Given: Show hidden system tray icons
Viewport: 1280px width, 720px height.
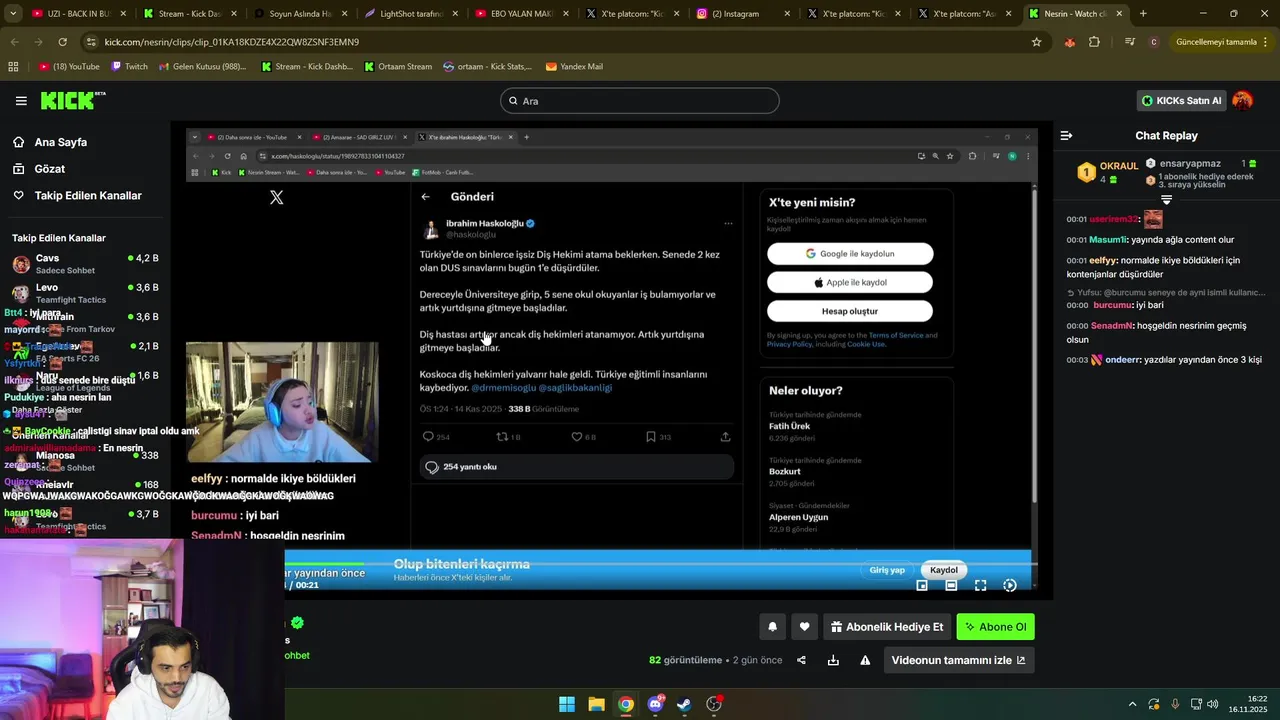Looking at the screenshot, I should (1132, 704).
